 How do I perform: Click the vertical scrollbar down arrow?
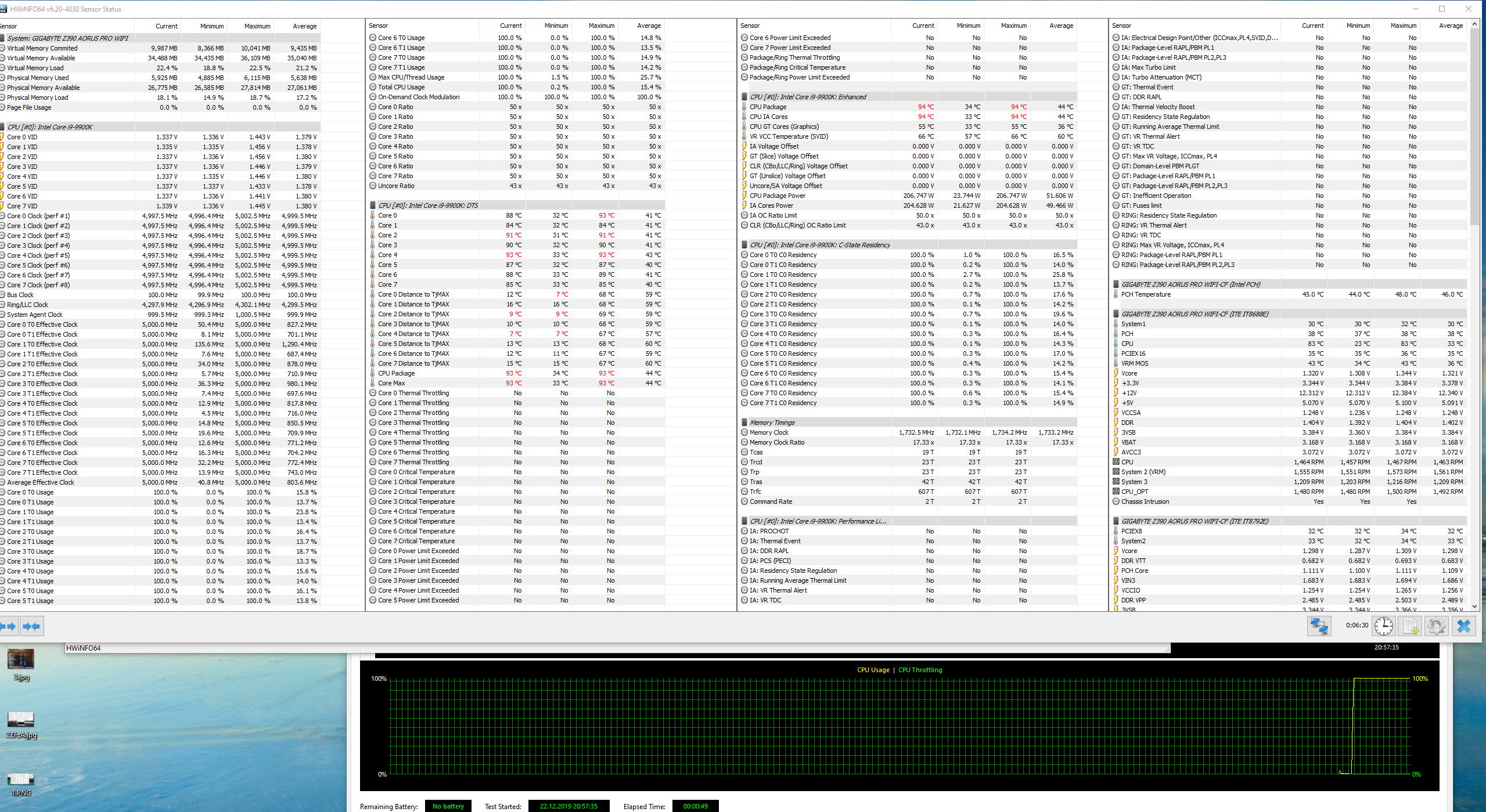click(x=1474, y=607)
